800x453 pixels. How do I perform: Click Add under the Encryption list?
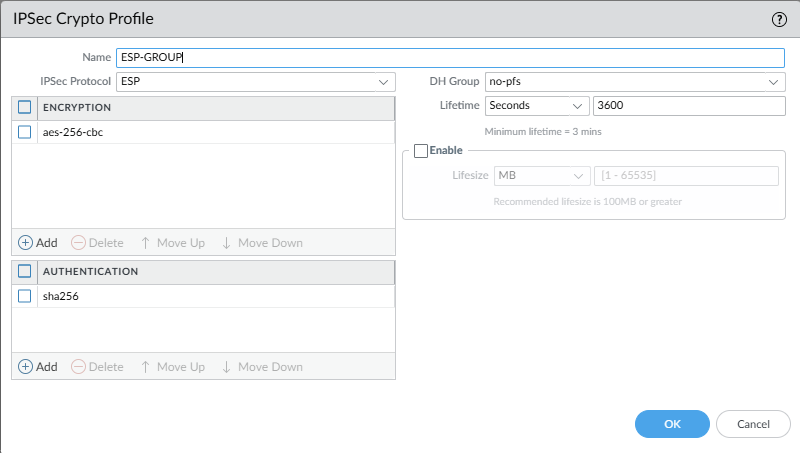pyautogui.click(x=38, y=243)
